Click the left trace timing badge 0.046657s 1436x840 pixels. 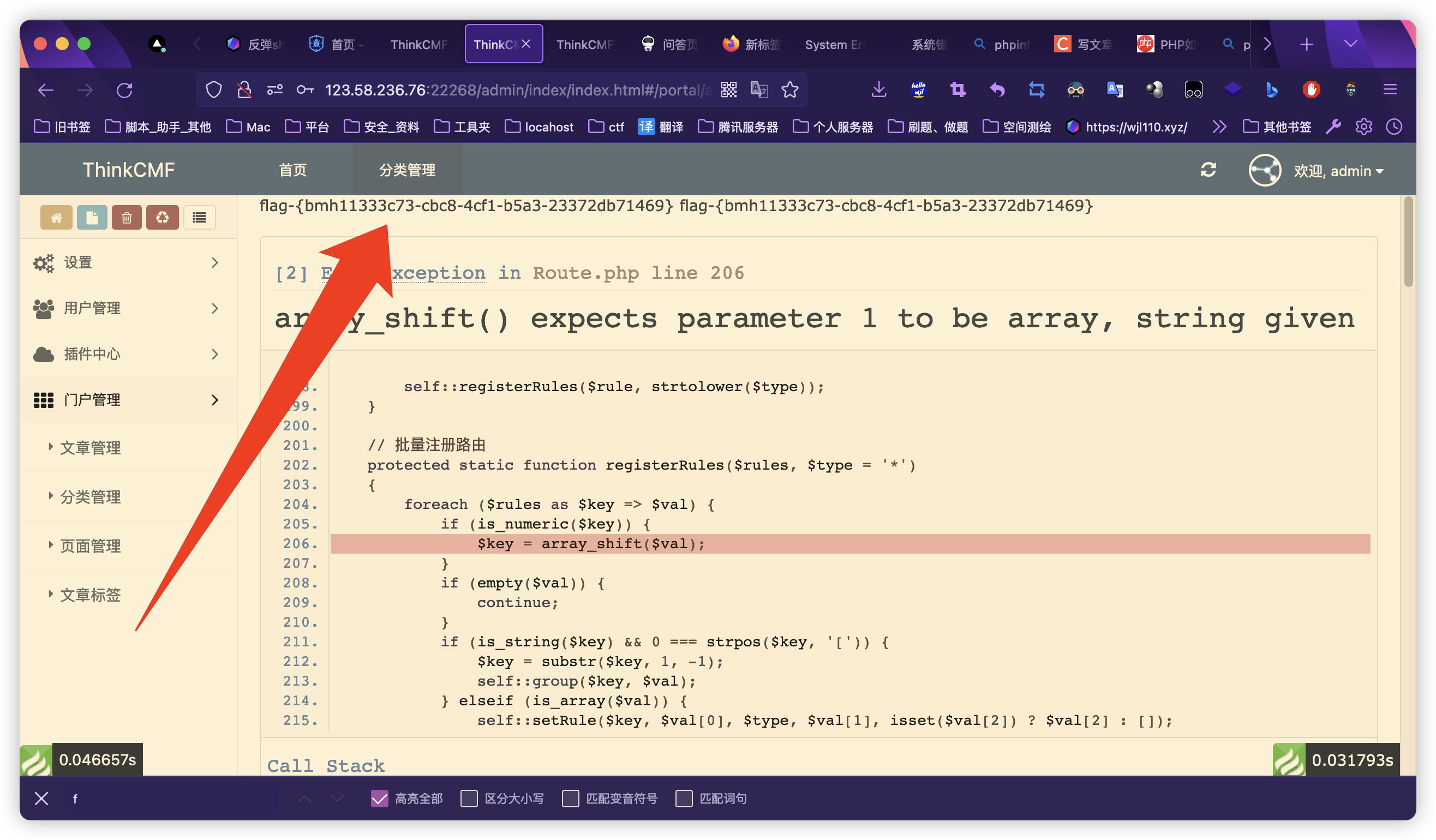(x=81, y=760)
